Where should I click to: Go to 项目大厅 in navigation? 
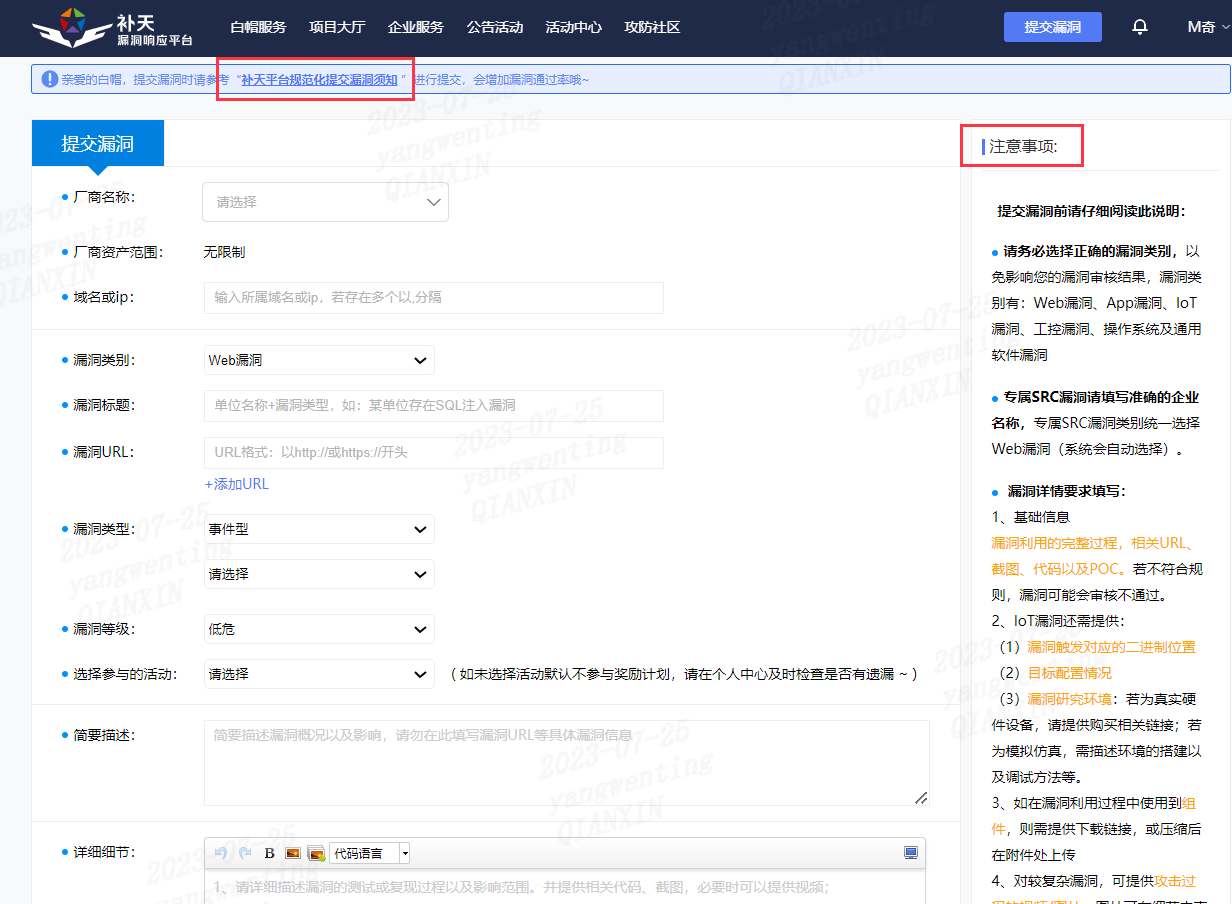(339, 27)
